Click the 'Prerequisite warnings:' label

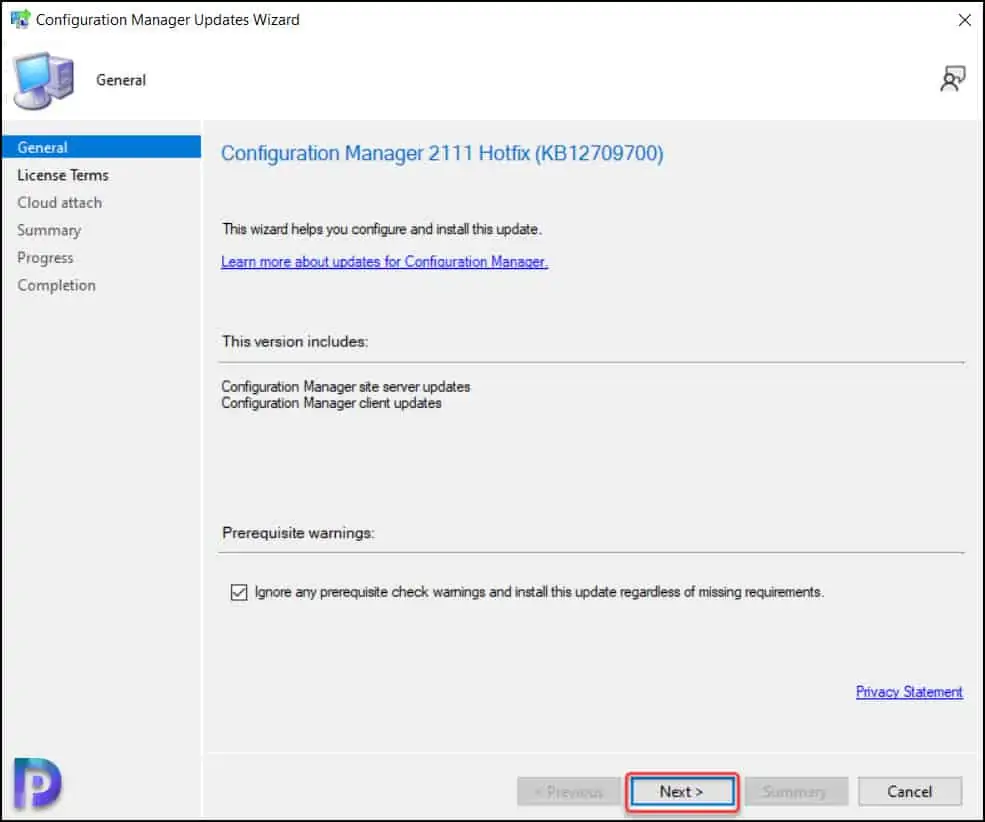click(x=298, y=533)
